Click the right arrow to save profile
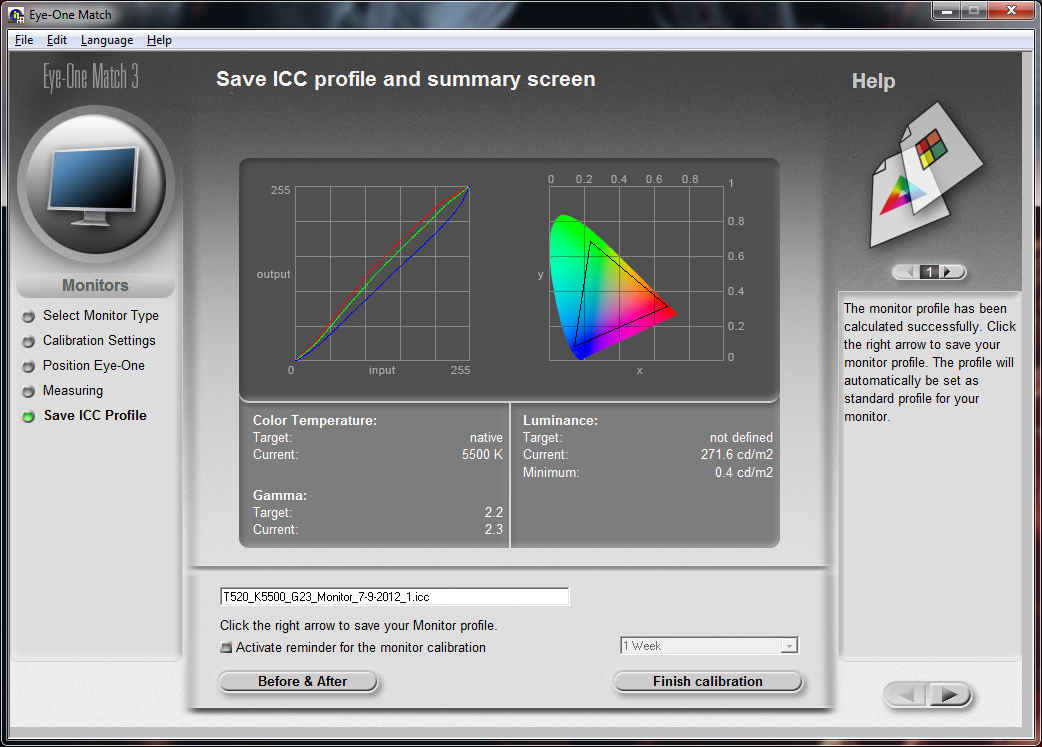1042x747 pixels. coord(949,695)
